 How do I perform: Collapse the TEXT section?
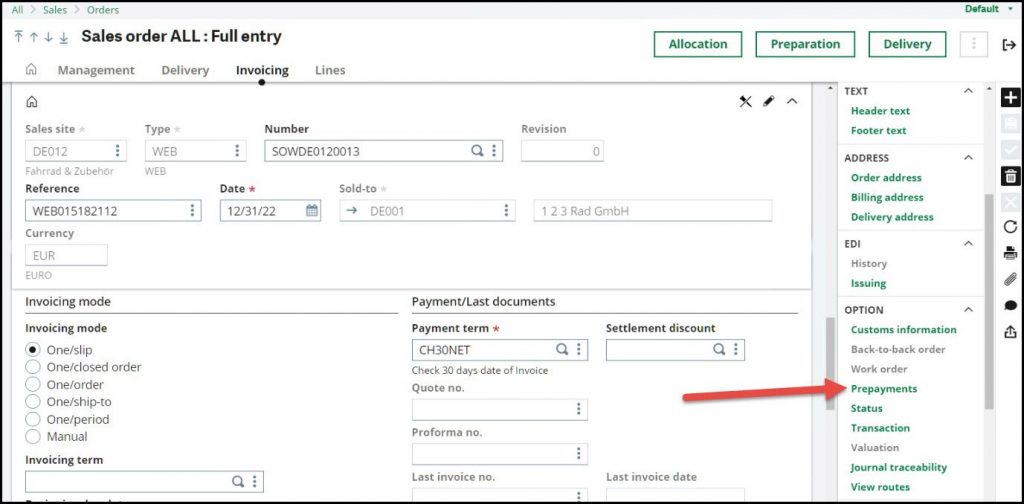pyautogui.click(x=968, y=91)
